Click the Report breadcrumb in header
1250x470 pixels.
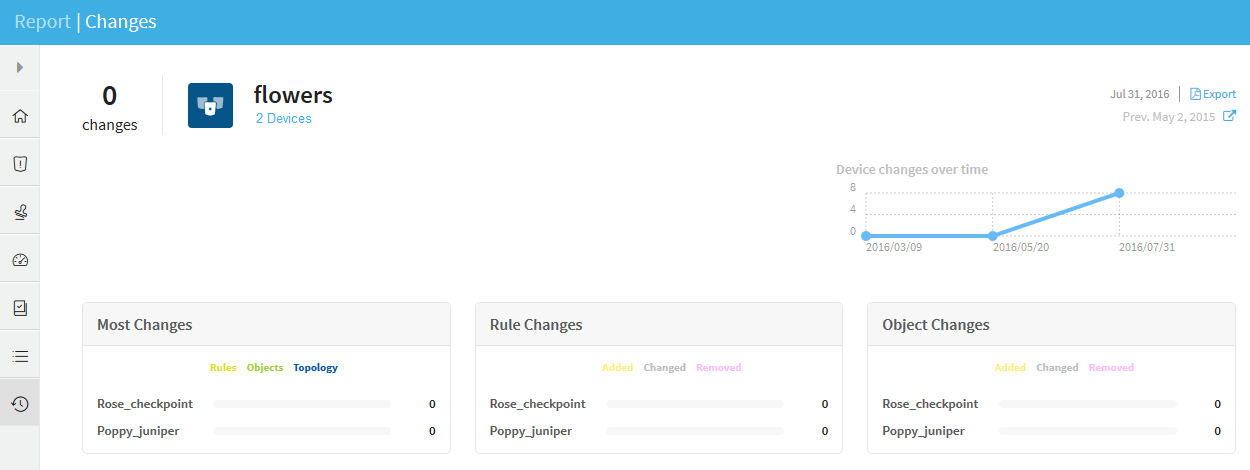click(42, 21)
